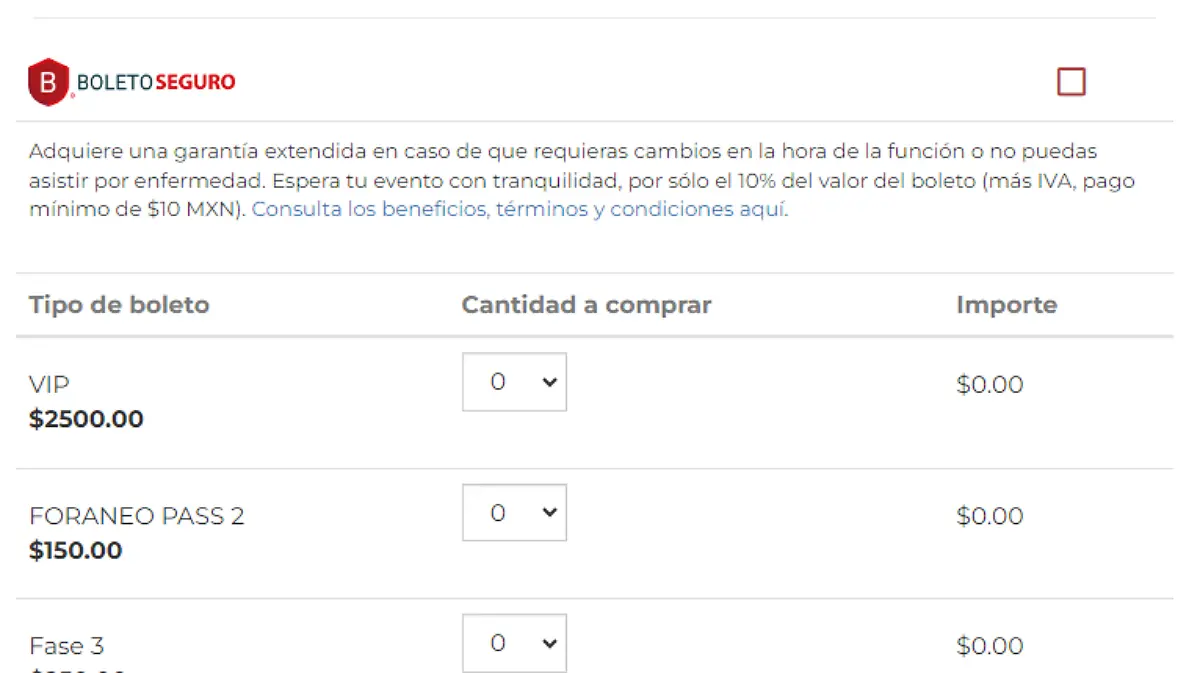Click the BOLETOSEGURO wordmark text
The height and width of the screenshot is (673, 1200).
pyautogui.click(x=156, y=82)
